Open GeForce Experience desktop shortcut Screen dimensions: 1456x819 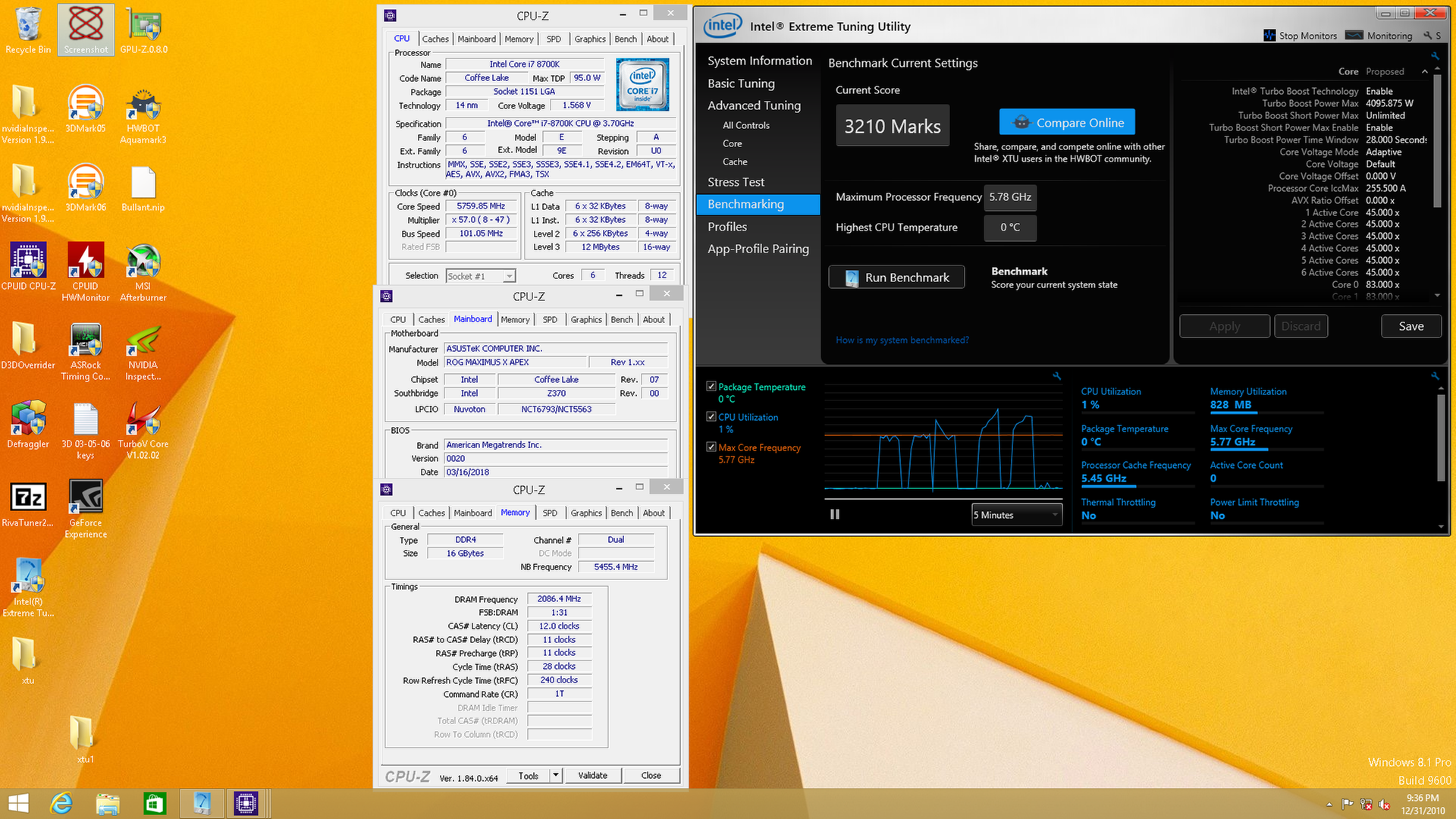point(86,510)
